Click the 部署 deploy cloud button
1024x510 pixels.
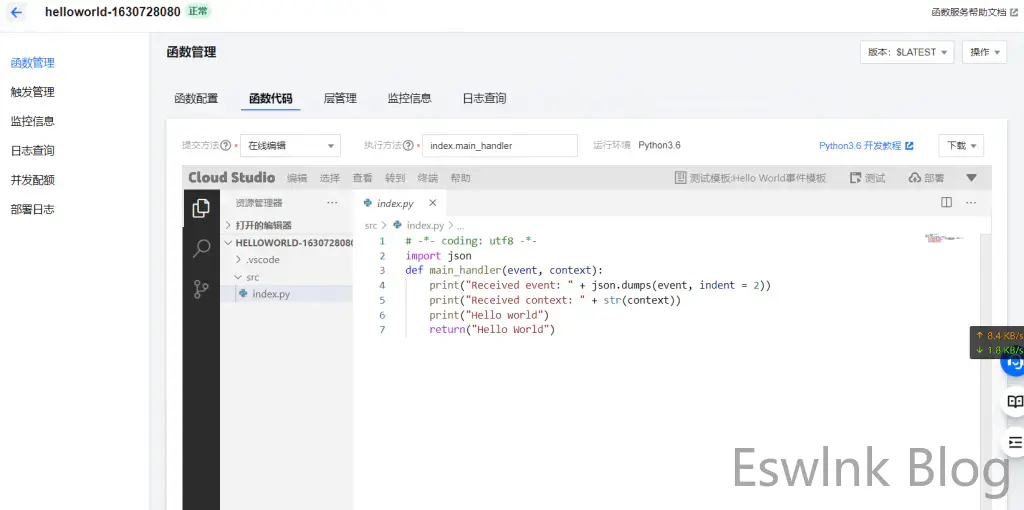point(926,178)
